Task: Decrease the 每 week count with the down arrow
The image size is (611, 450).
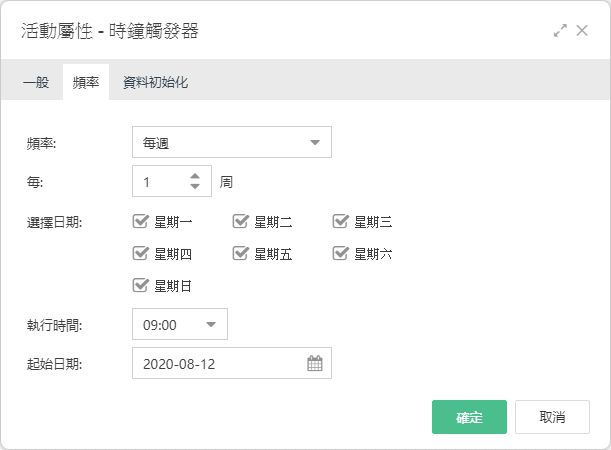Action: 195,186
